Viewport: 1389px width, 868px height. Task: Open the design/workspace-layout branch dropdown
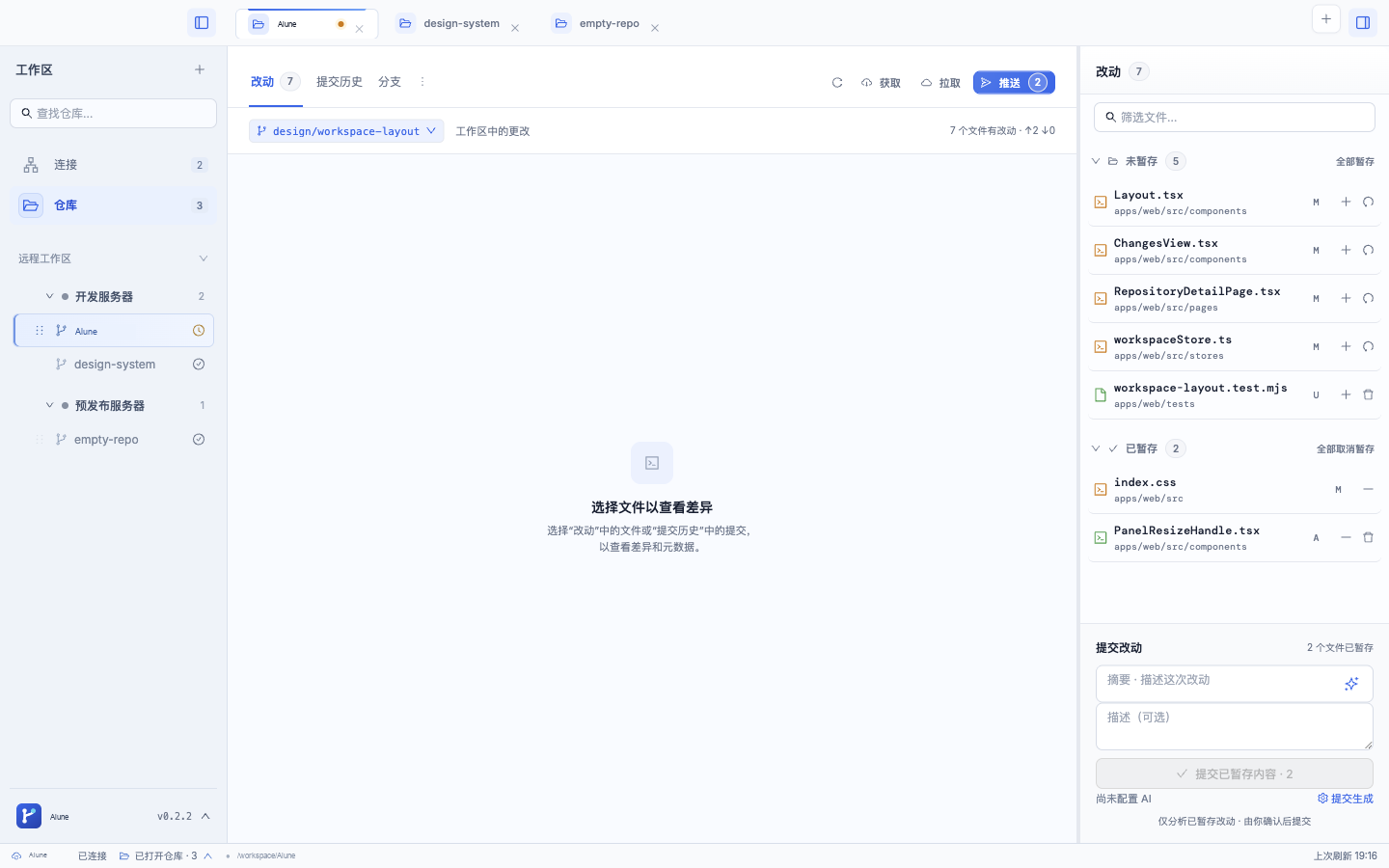pos(346,131)
